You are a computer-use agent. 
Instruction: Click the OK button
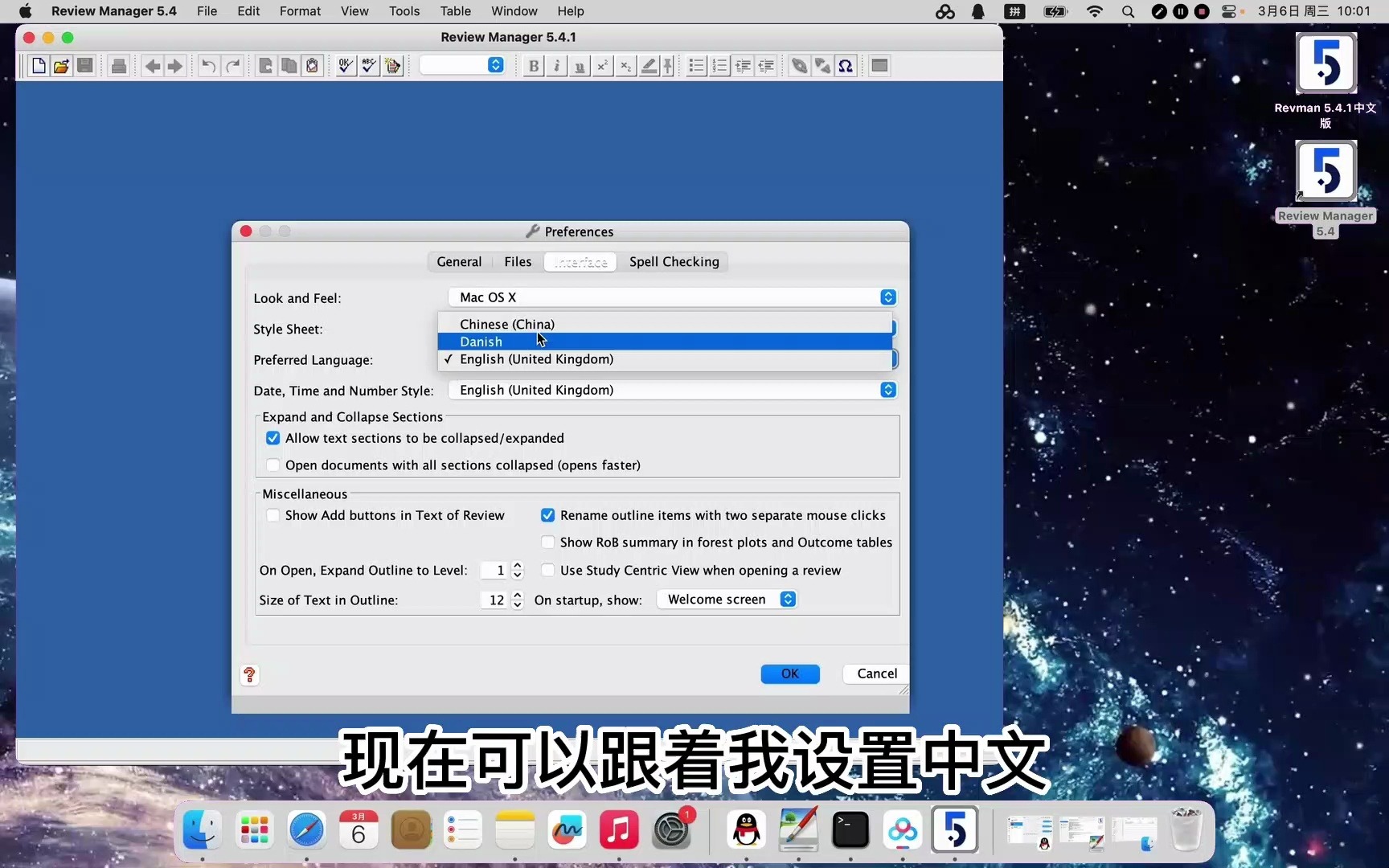790,674
